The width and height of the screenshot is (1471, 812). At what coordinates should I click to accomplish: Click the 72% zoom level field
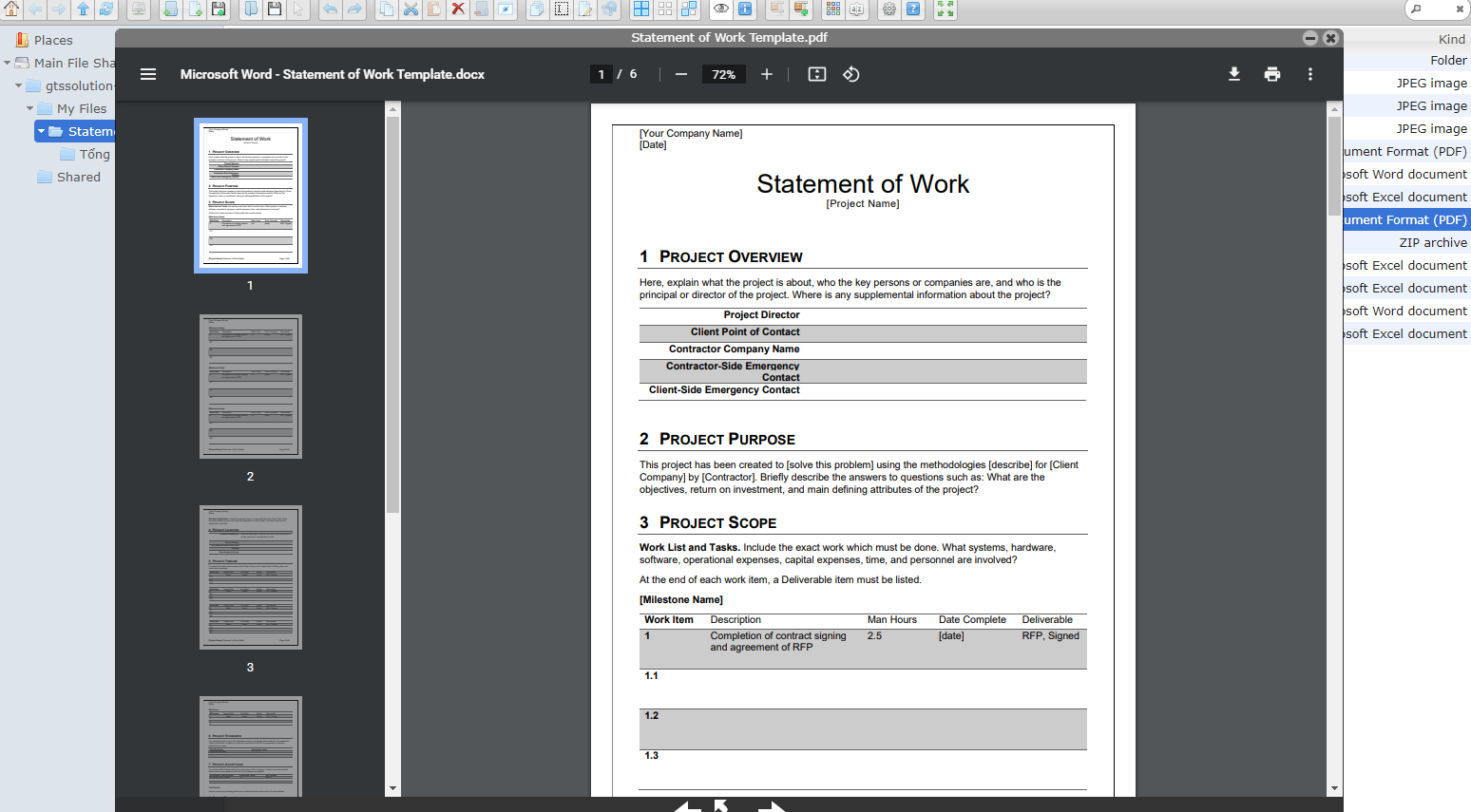pos(724,74)
